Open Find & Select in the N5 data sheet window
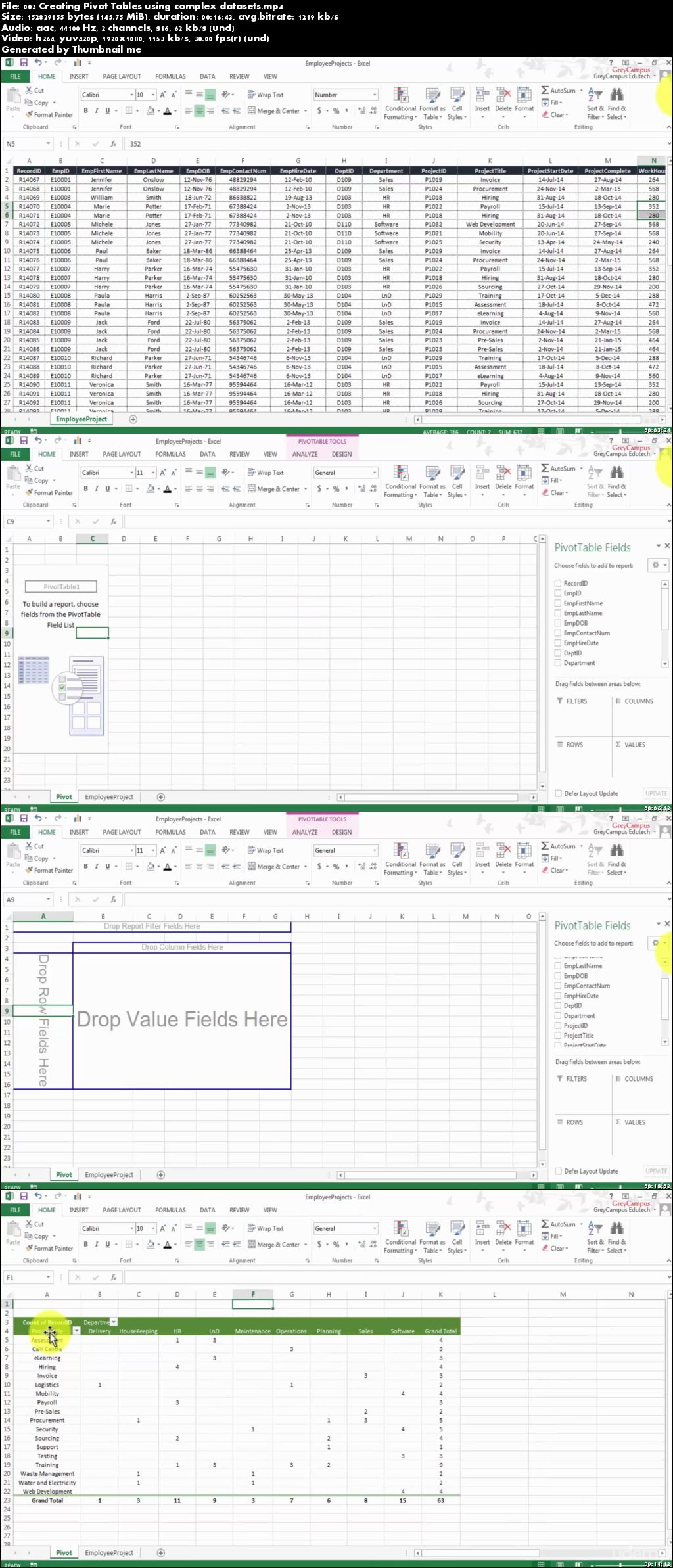This screenshot has height=1568, width=673. [616, 104]
